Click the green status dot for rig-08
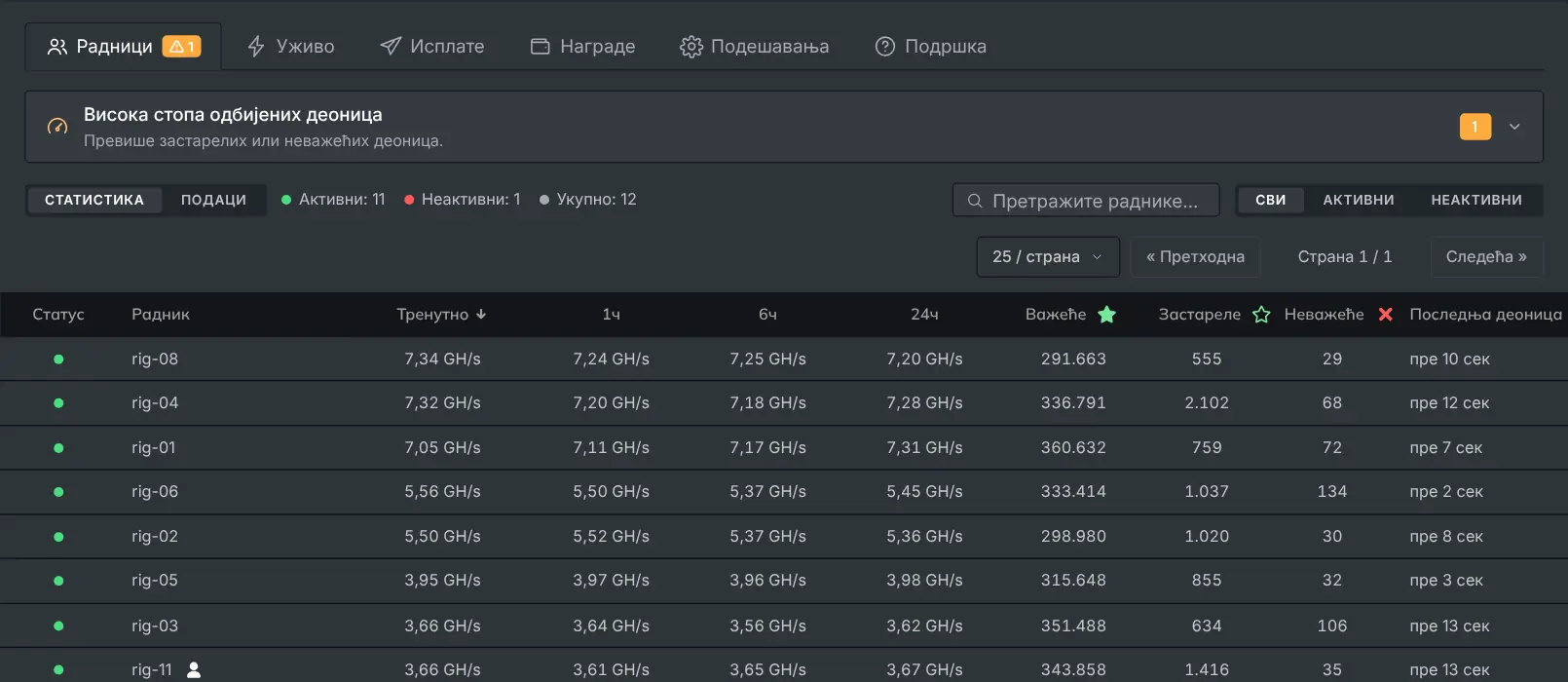The image size is (1568, 682). [x=58, y=360]
